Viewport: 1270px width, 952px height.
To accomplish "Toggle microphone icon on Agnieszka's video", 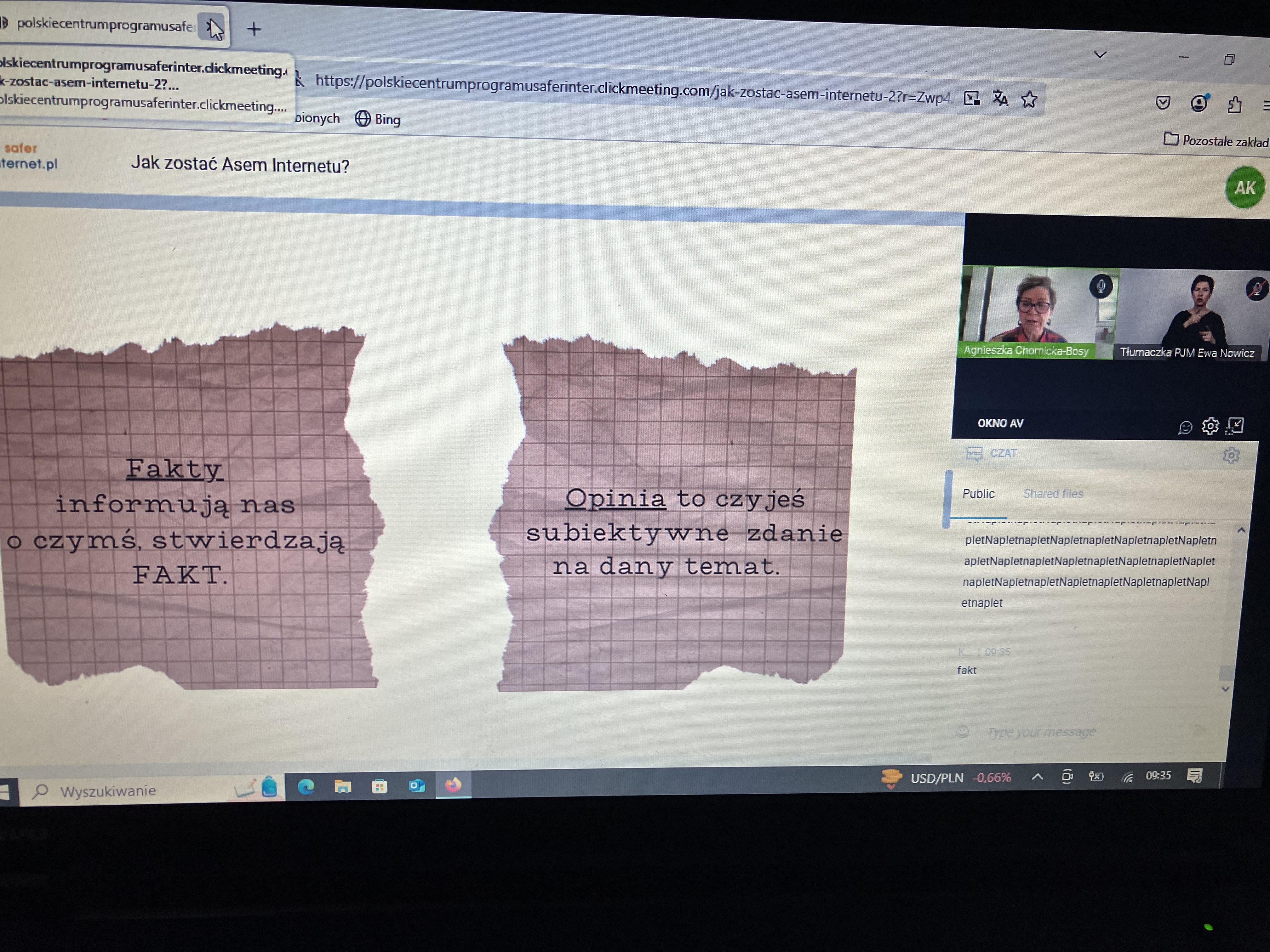I will pos(1101,286).
